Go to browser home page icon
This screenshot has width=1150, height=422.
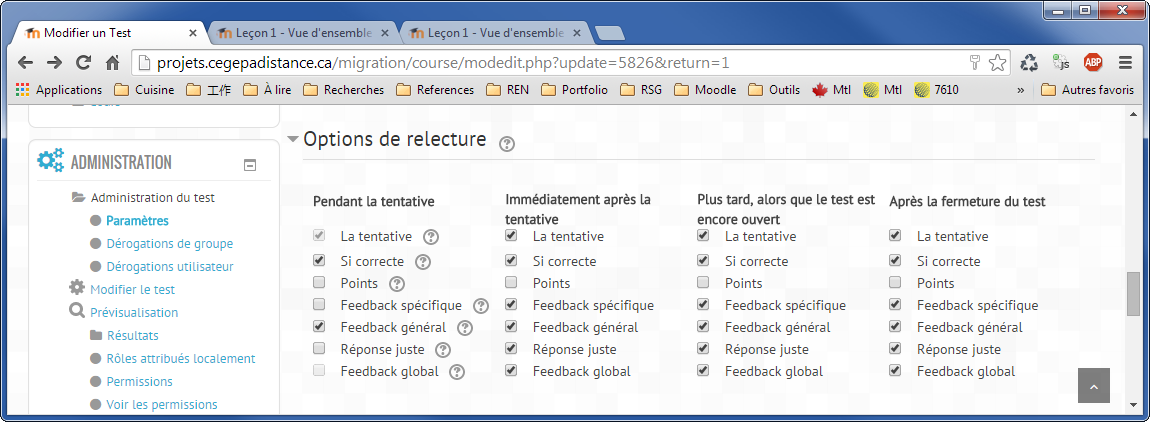[113, 62]
